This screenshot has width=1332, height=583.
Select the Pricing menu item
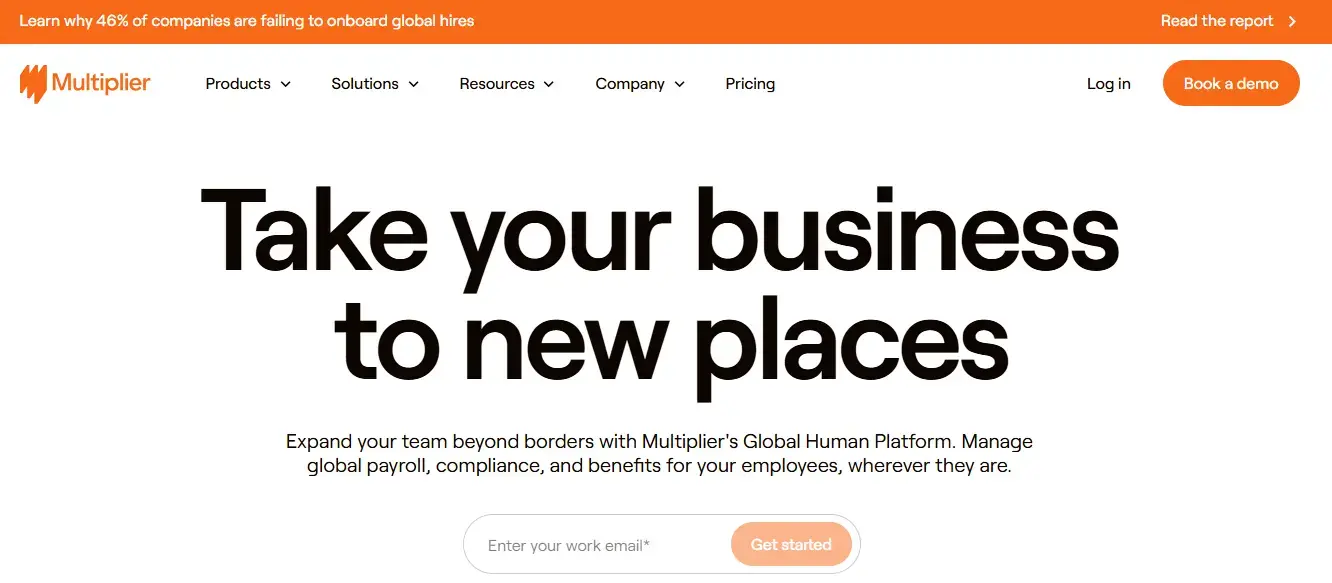(750, 84)
